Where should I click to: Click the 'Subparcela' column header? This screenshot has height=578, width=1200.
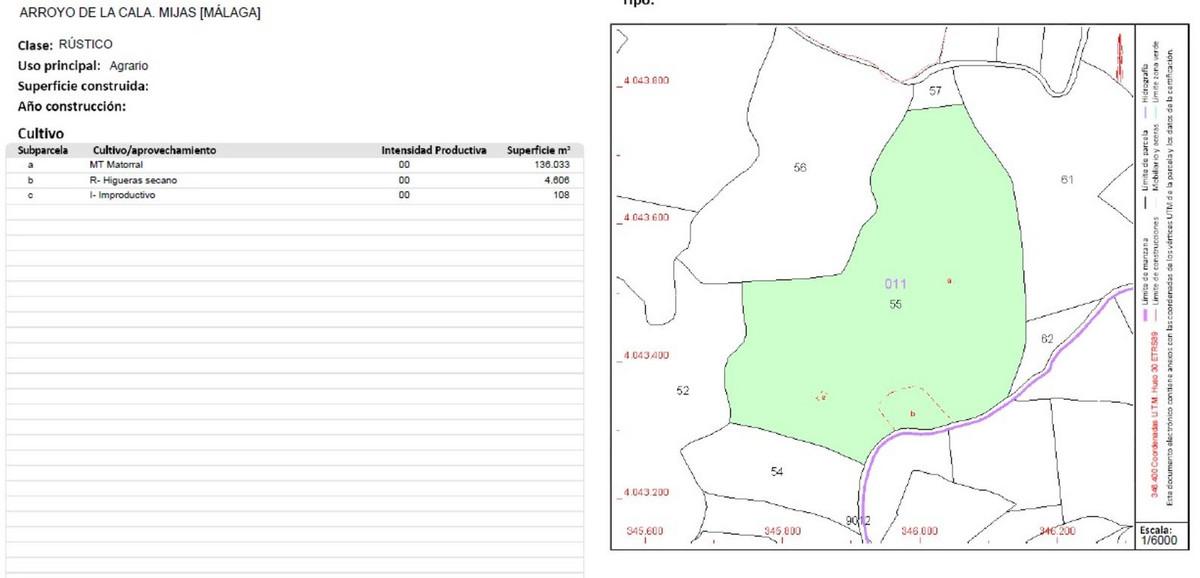coord(43,151)
